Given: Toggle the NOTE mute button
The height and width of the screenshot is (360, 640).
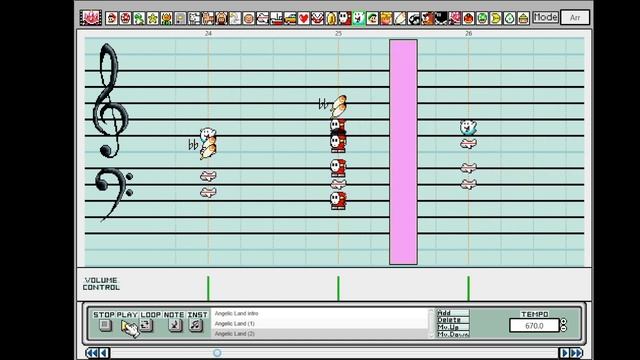Looking at the screenshot, I should point(176,325).
